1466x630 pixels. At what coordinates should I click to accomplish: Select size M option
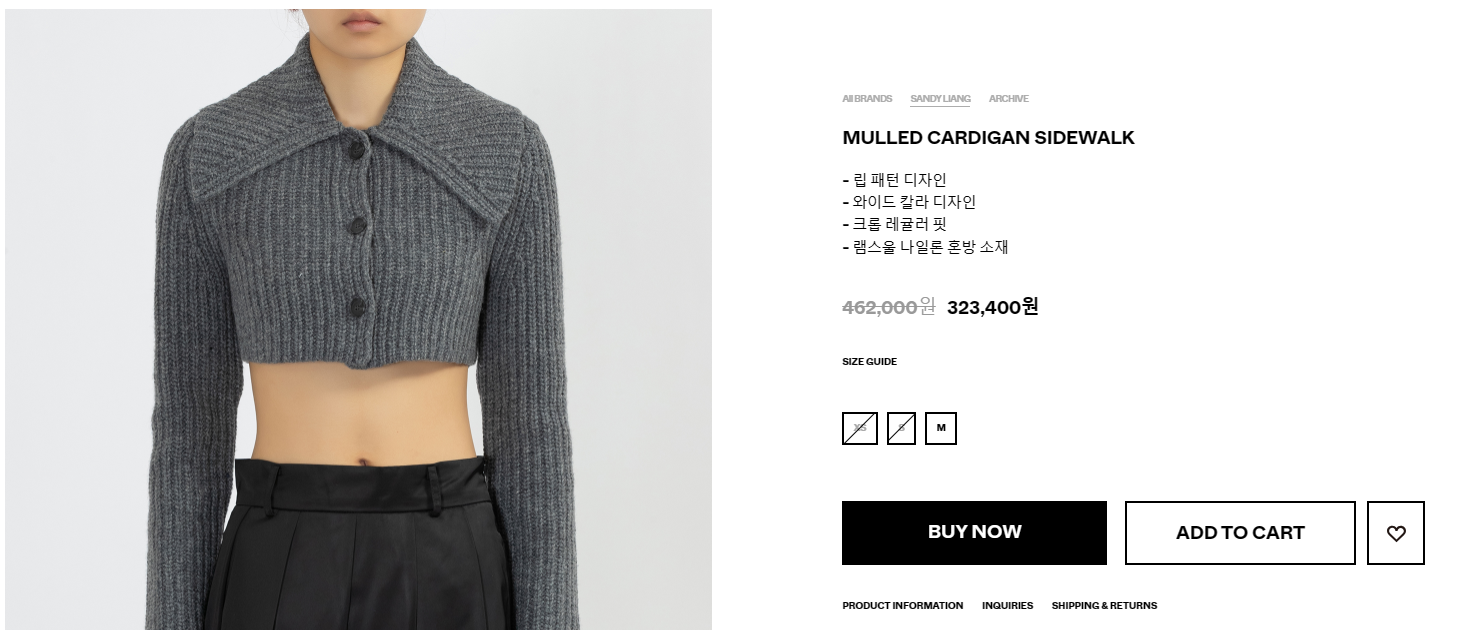[941, 428]
